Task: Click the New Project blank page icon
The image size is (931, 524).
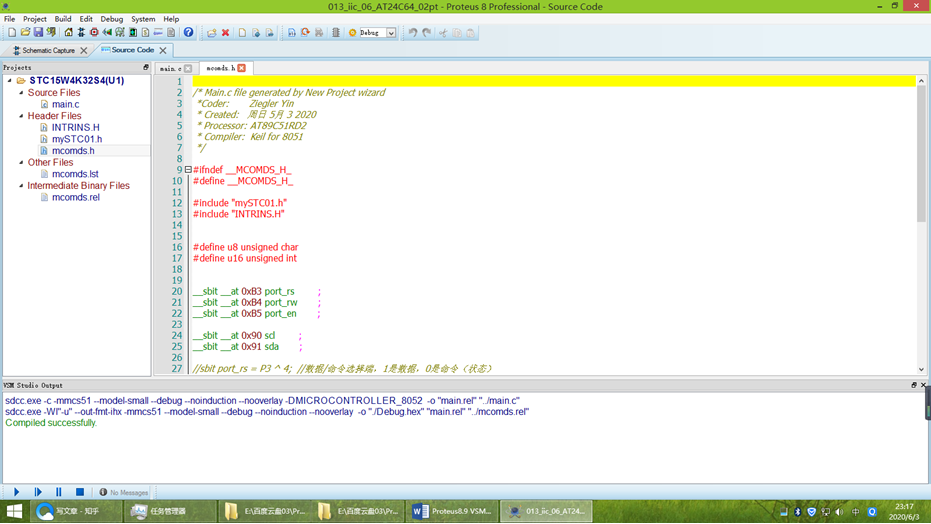Action: [x=12, y=33]
